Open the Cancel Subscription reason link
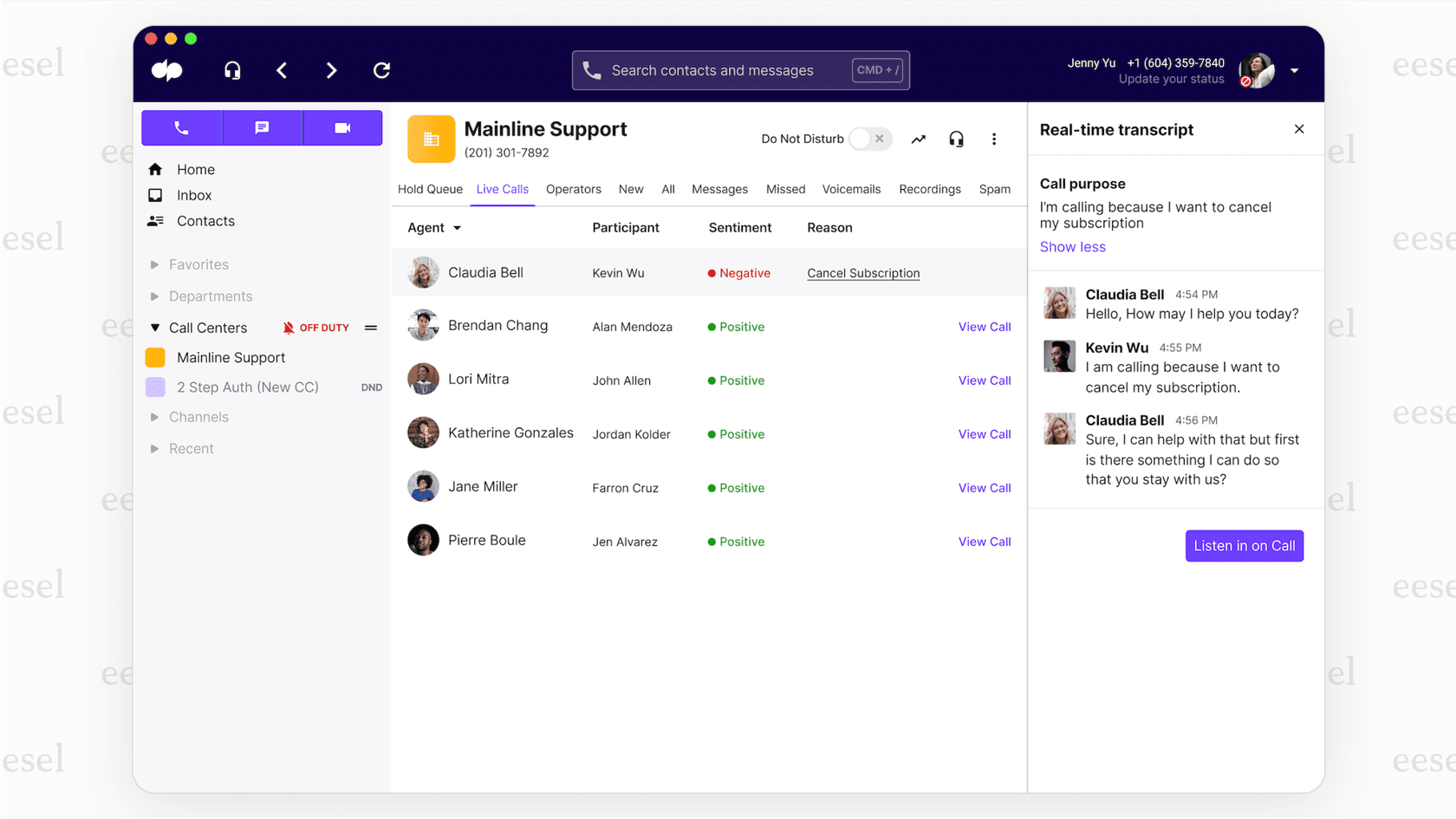 coord(863,273)
